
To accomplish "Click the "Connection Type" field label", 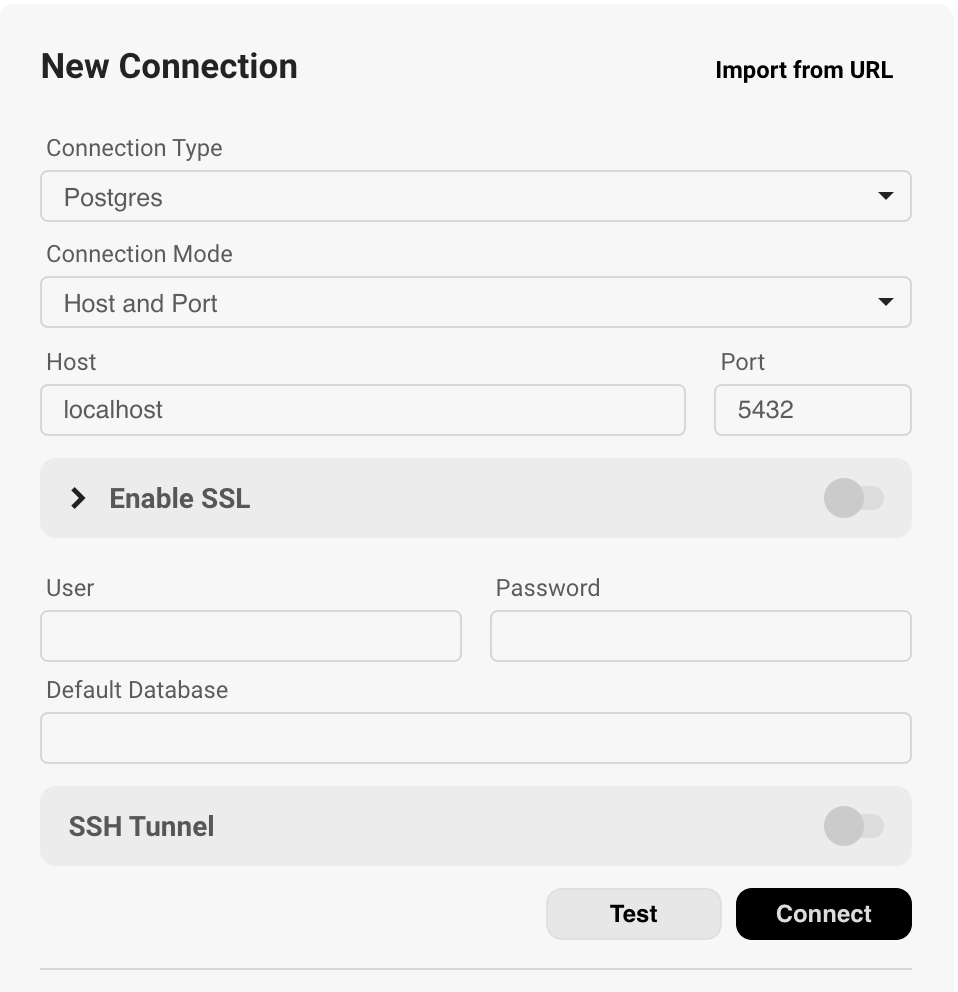I will click(x=134, y=148).
